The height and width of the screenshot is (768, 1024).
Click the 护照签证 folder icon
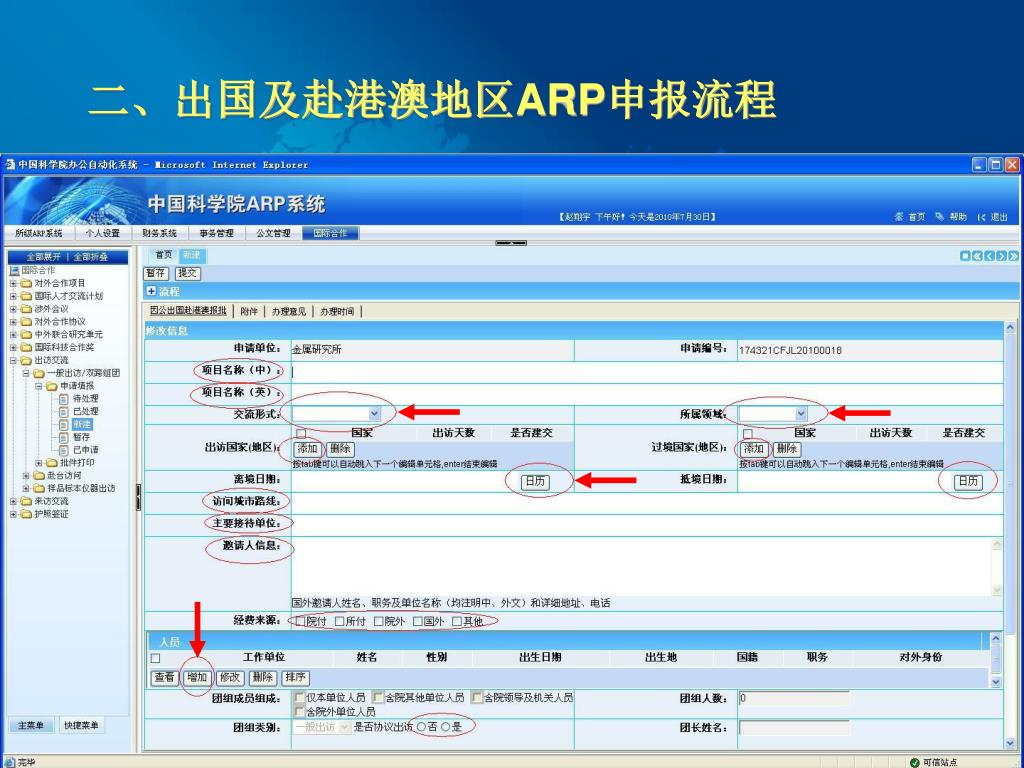pos(26,514)
